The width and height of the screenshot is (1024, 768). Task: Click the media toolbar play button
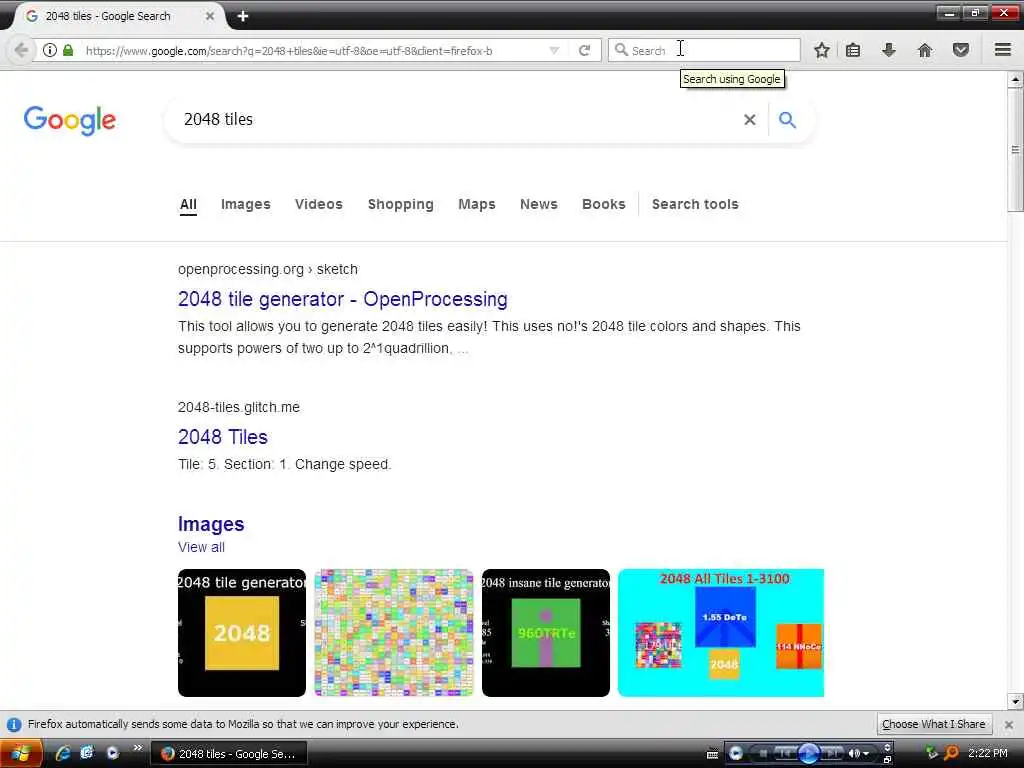808,754
